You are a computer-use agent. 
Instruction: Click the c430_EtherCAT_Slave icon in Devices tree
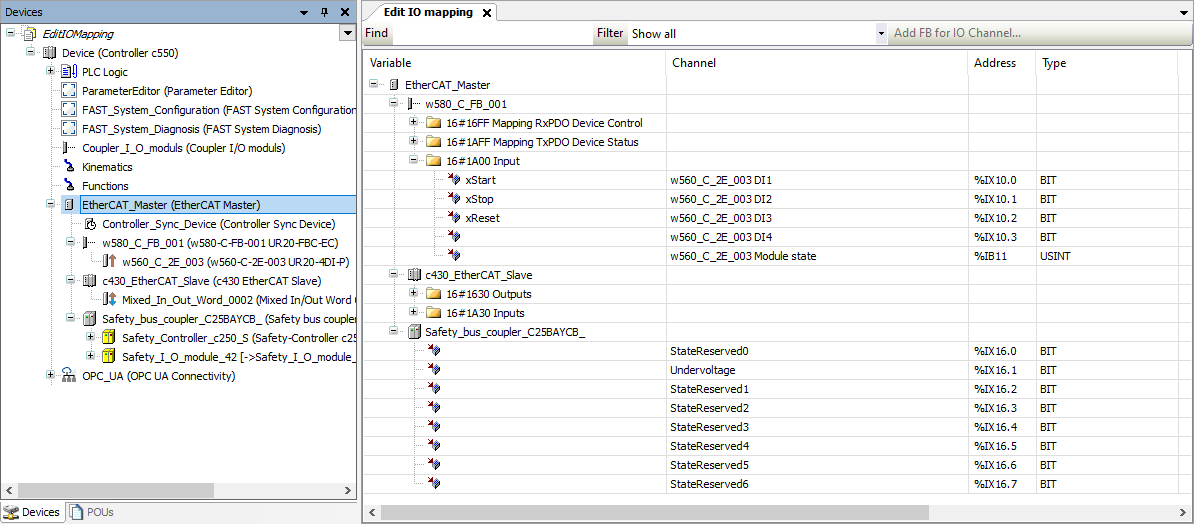click(90, 281)
